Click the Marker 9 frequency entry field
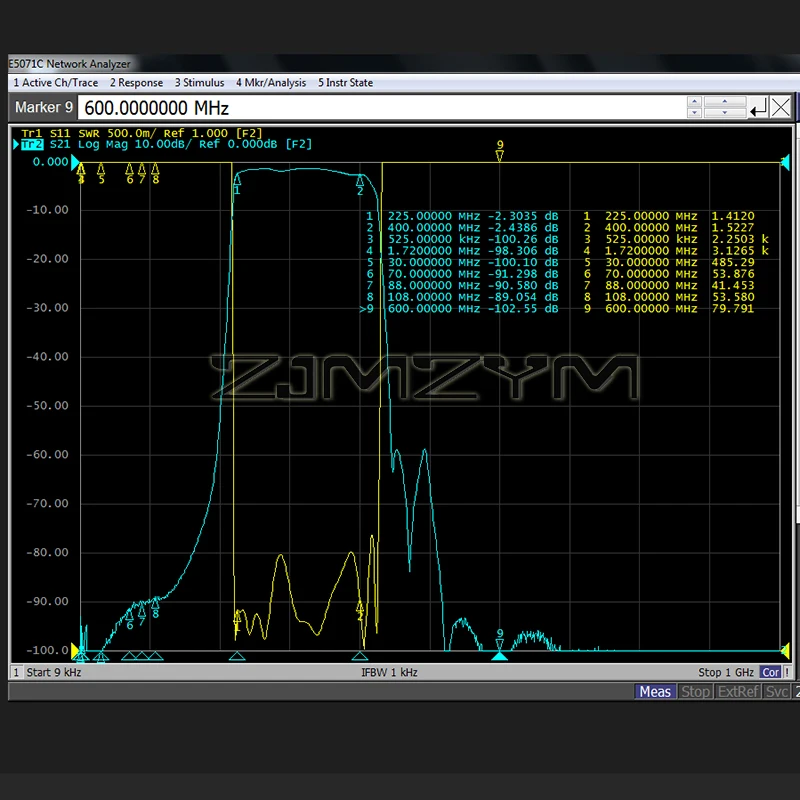This screenshot has height=800, width=800. tap(382, 108)
